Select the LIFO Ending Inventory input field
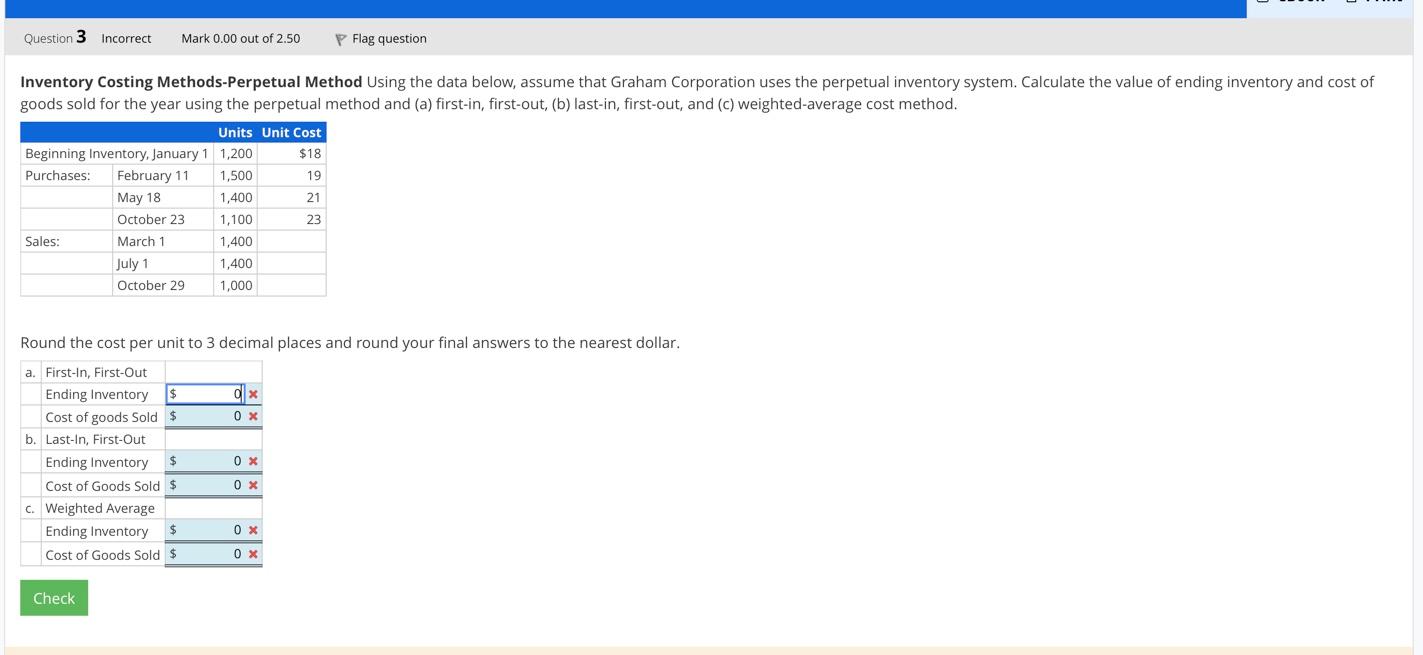 pyautogui.click(x=205, y=461)
